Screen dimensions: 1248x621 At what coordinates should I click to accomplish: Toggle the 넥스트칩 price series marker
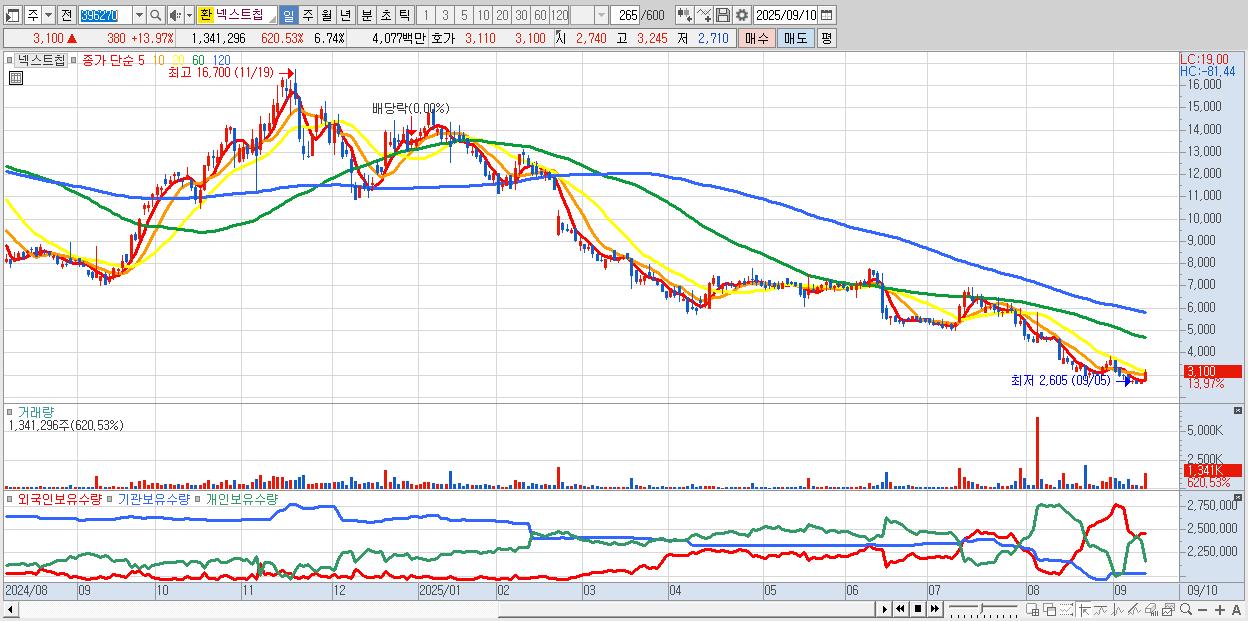11,60
